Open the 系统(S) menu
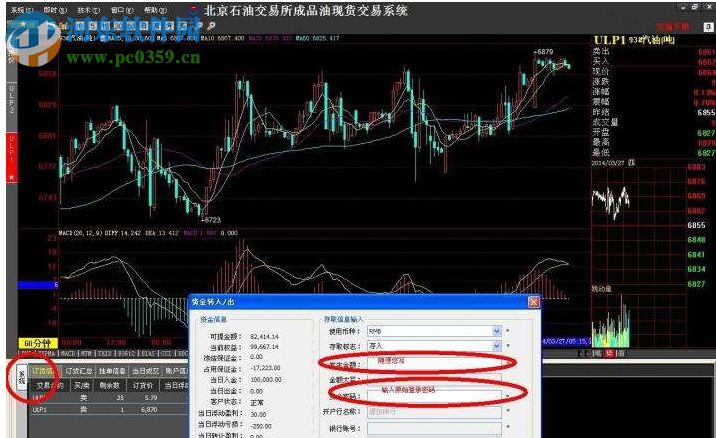This screenshot has height=438, width=716. (22, 10)
